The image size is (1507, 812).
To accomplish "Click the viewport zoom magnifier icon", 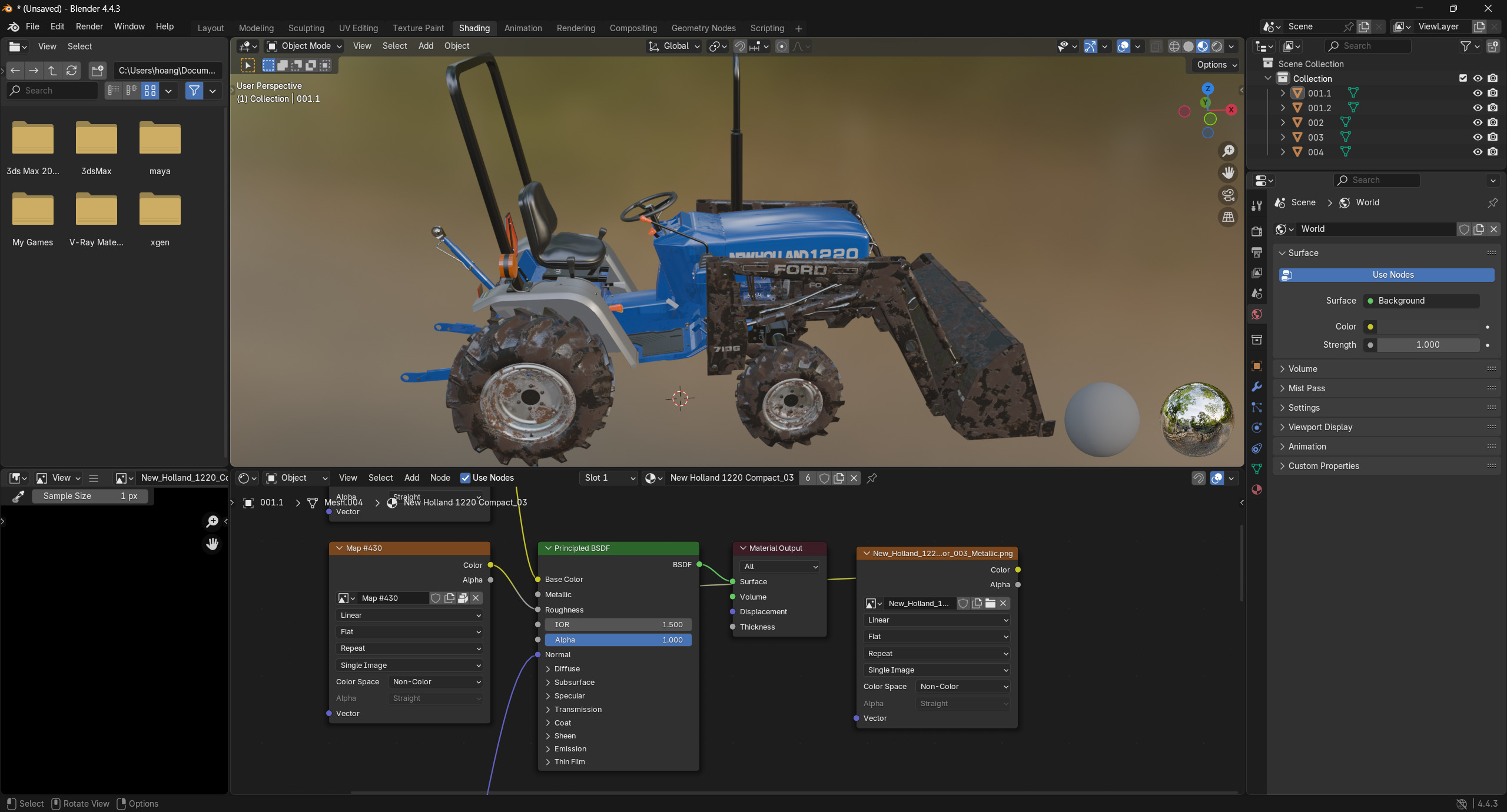I will 1228,151.
